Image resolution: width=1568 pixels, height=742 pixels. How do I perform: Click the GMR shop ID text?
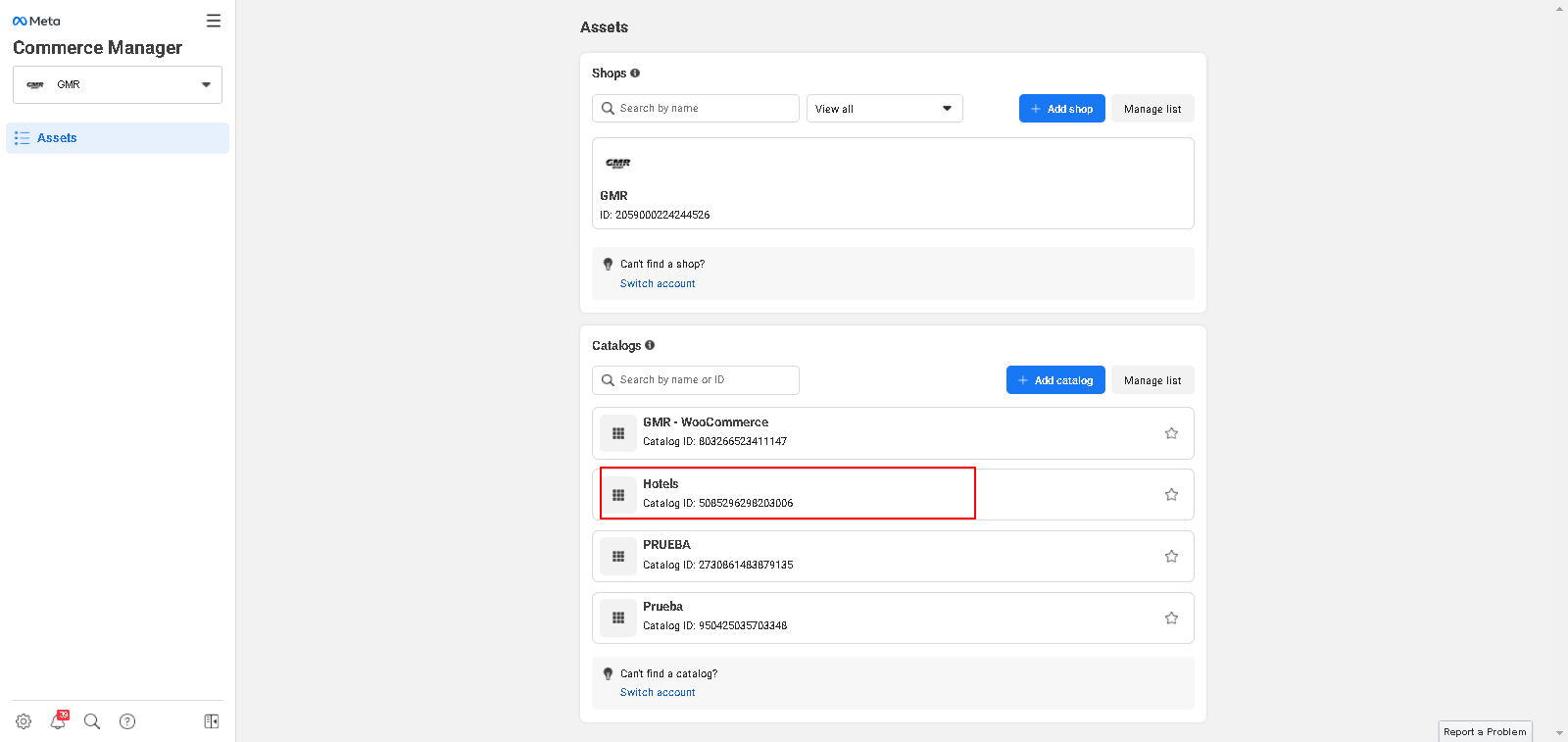point(655,215)
